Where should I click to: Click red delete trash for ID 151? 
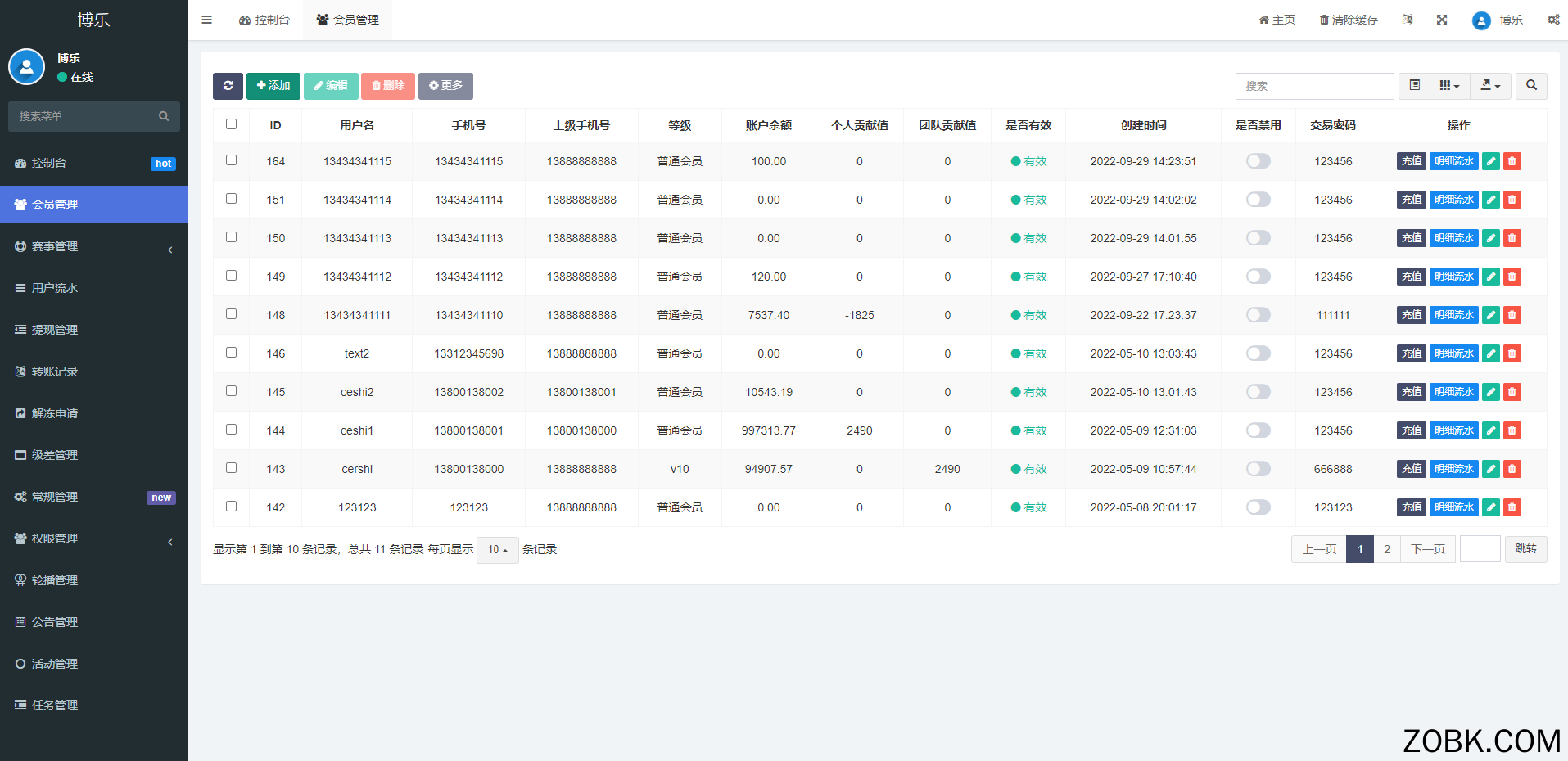pyautogui.click(x=1512, y=200)
